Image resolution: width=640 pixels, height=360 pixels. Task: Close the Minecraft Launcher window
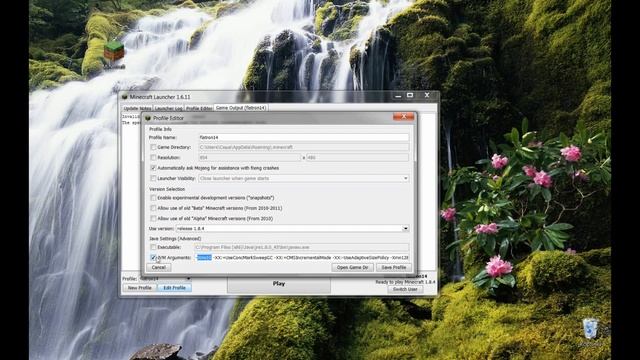[x=427, y=95]
